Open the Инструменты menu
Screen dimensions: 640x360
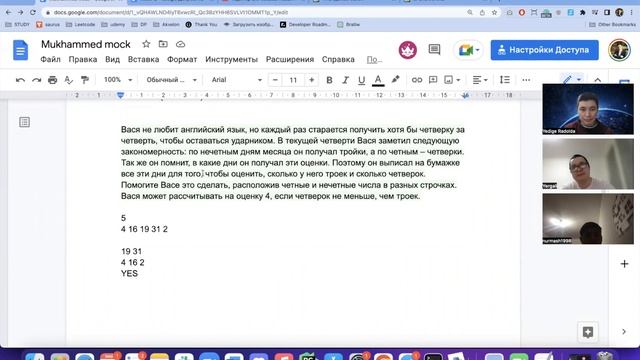pyautogui.click(x=231, y=60)
